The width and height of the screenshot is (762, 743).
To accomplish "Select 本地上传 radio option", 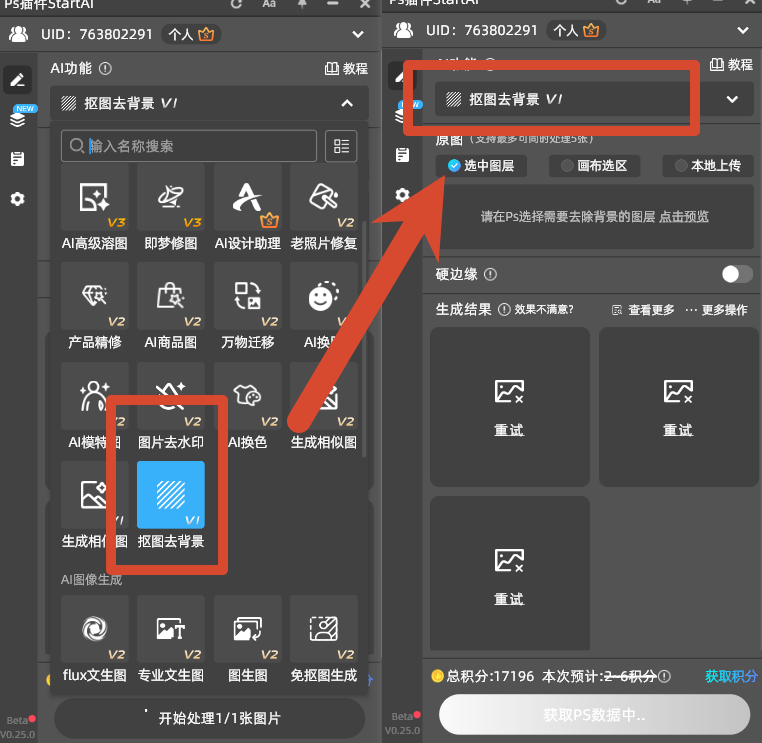I will click(708, 166).
